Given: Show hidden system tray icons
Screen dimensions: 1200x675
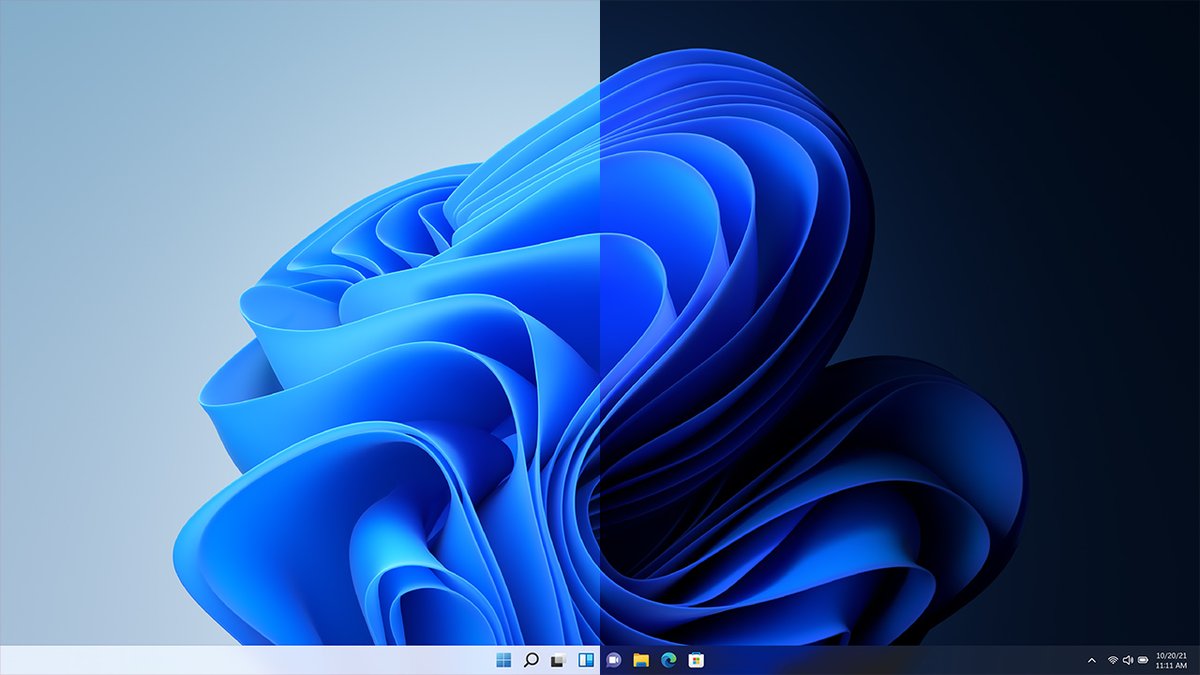Looking at the screenshot, I should point(1092,661).
